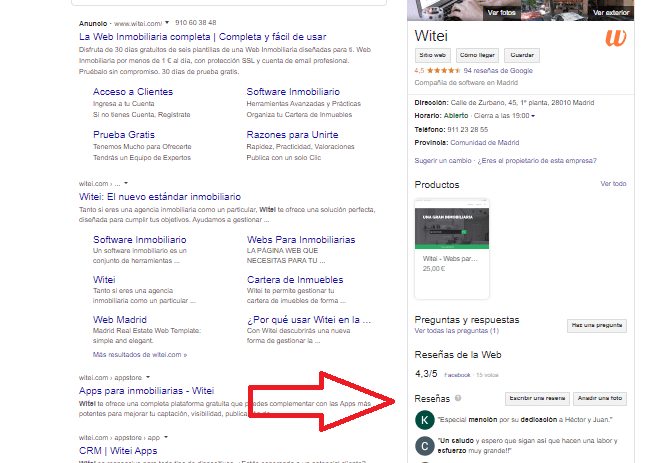Click the 'Escribir una reseña' button

[x=537, y=398]
